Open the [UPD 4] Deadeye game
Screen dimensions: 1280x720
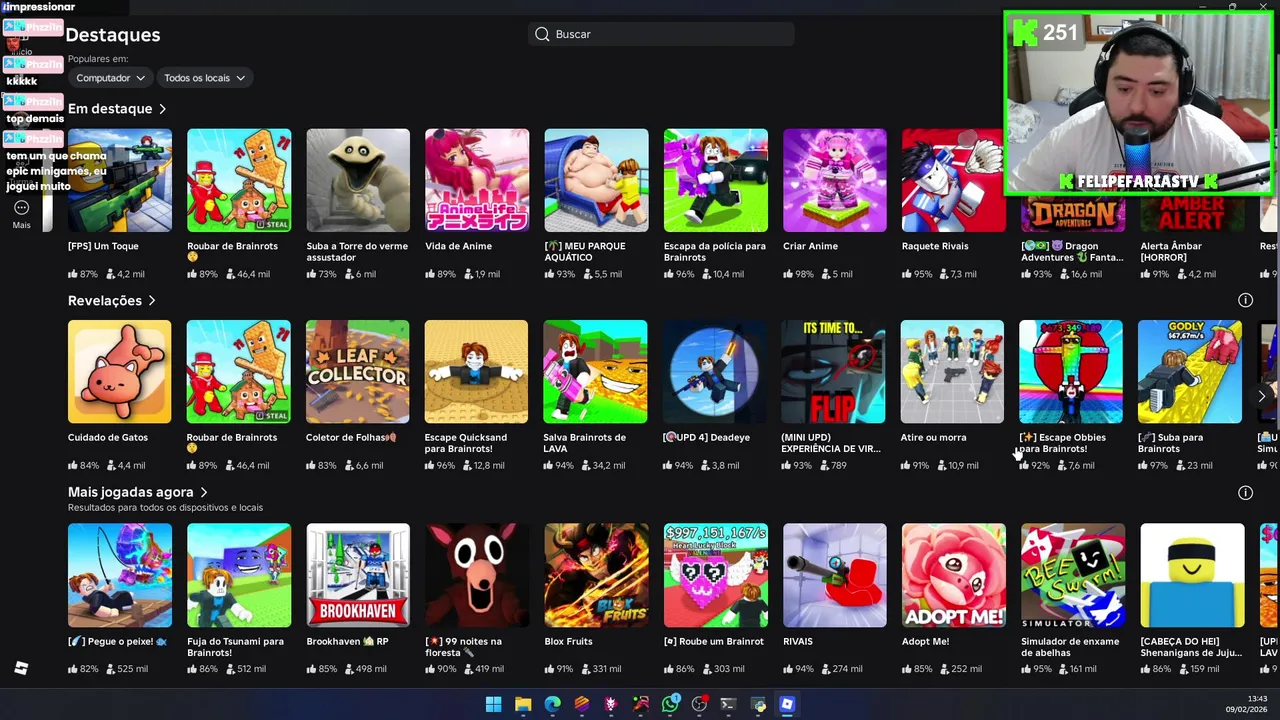[715, 372]
